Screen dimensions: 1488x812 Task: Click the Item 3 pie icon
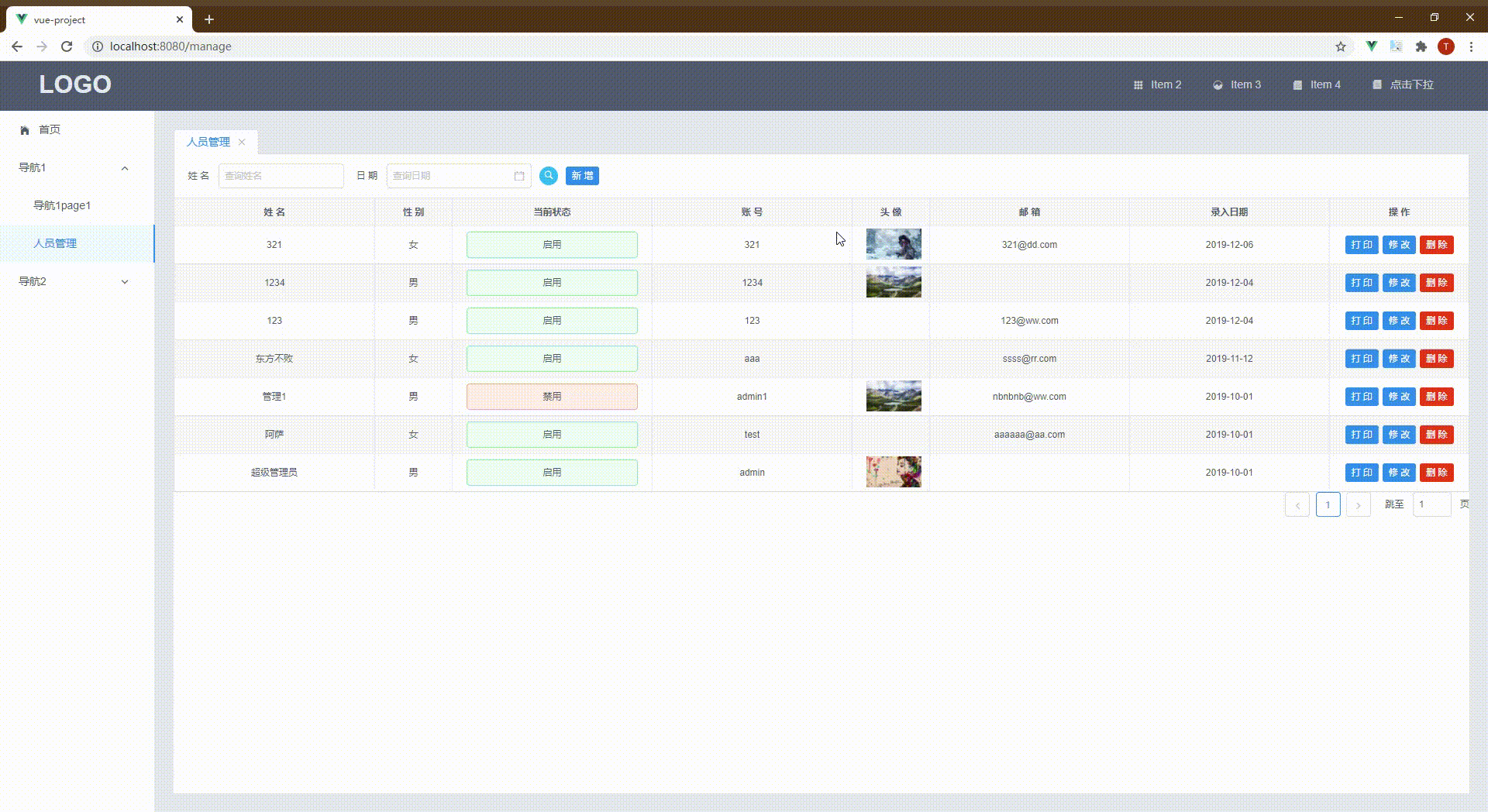1218,85
